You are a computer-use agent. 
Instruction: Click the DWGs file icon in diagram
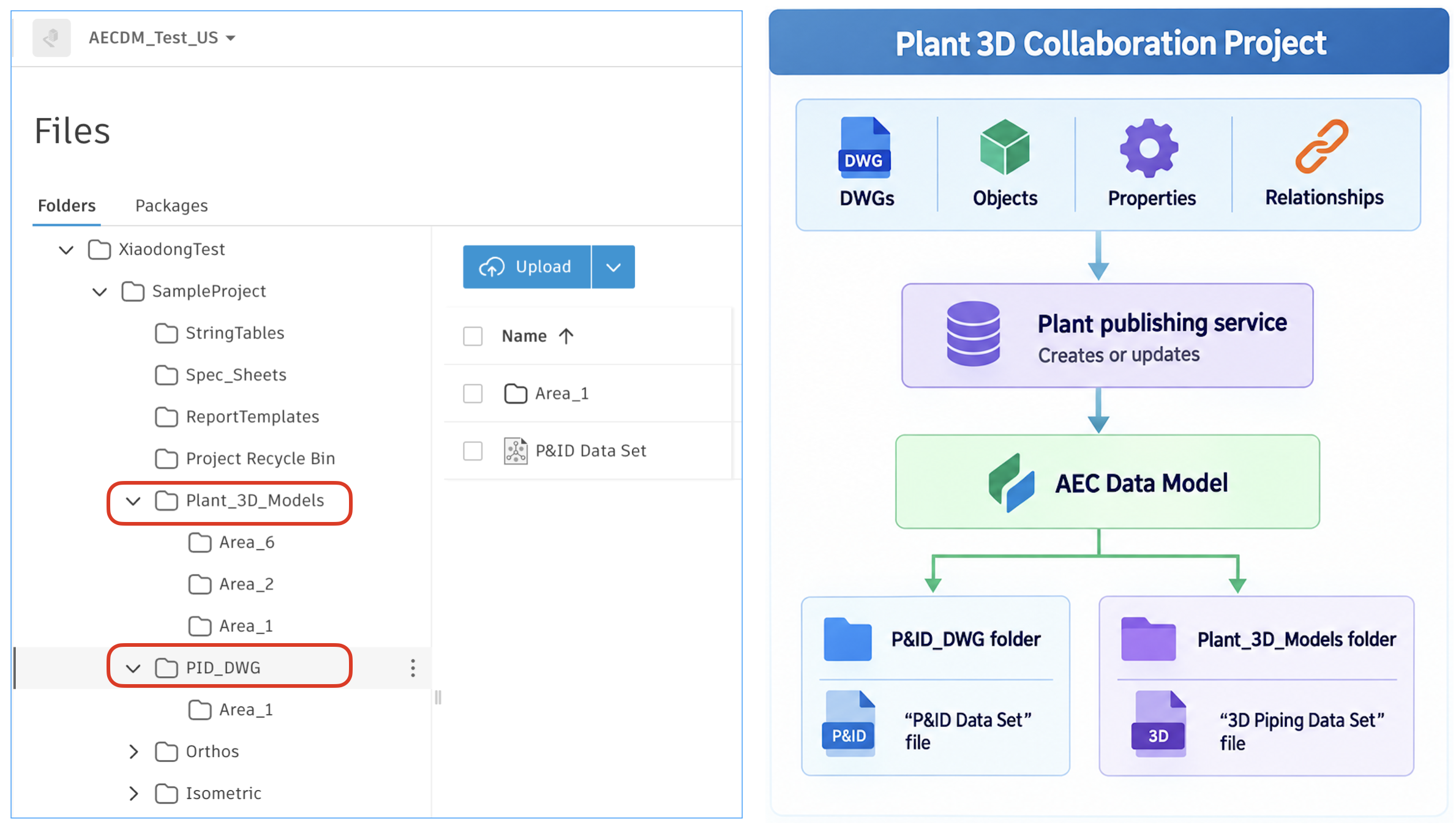coord(865,147)
